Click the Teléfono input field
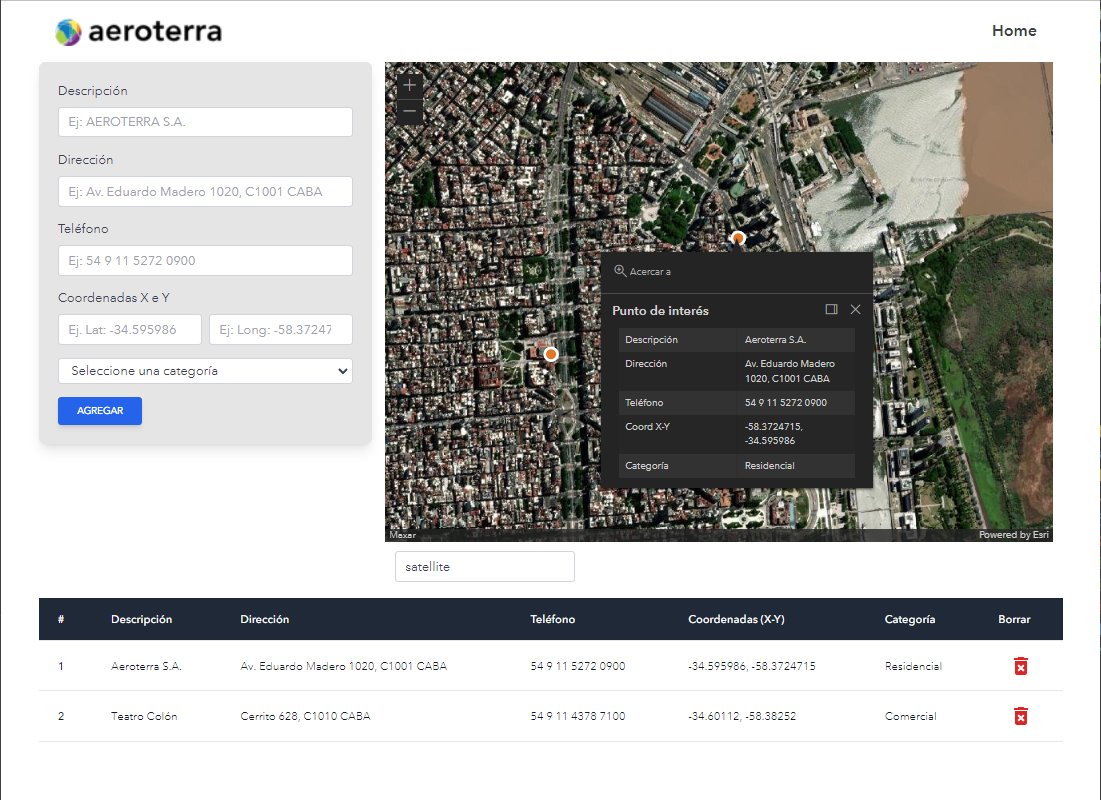 pos(205,260)
